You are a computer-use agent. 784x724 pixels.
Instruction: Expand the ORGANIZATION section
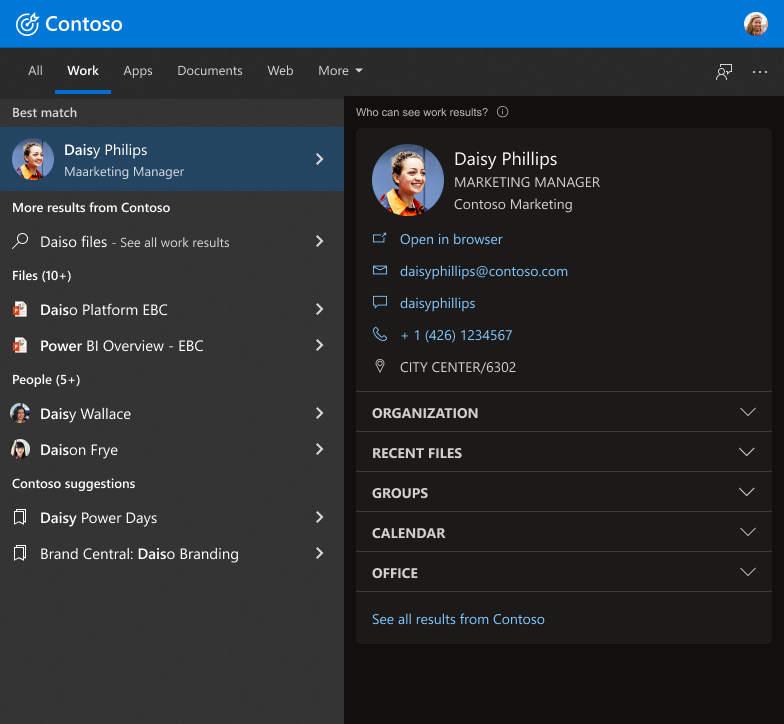point(564,412)
